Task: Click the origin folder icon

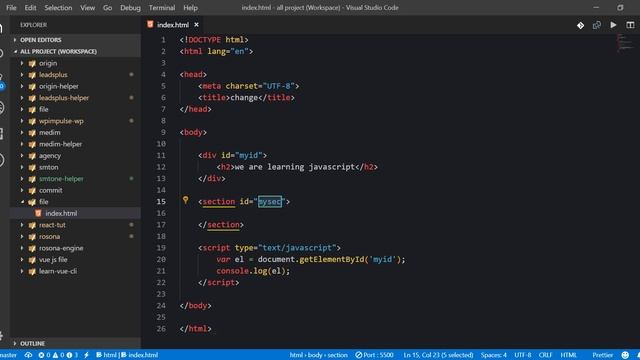Action: [x=32, y=64]
